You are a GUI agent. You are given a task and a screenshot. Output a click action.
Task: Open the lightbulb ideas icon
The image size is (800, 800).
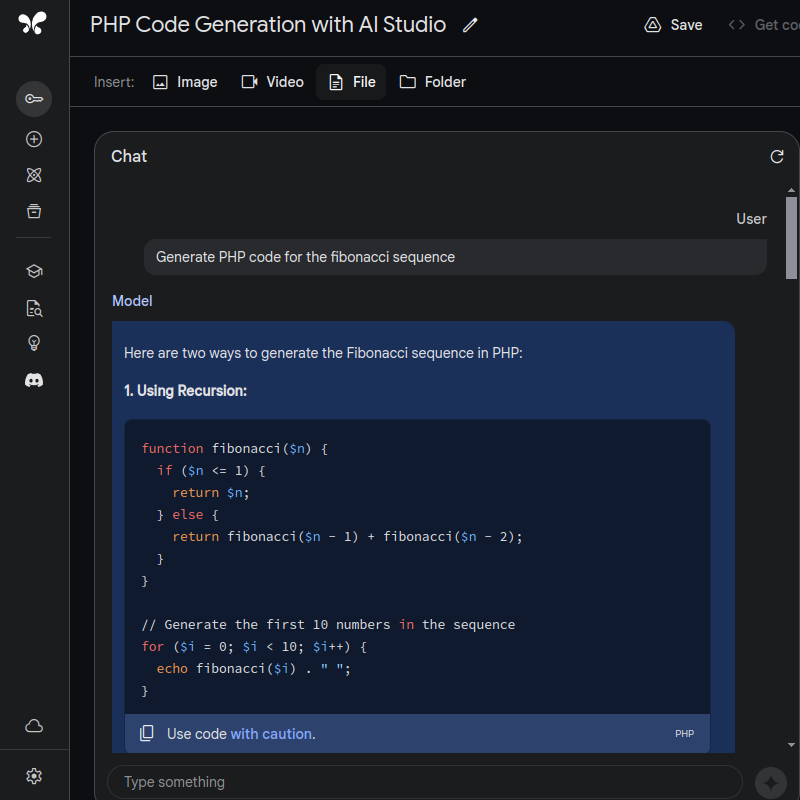pos(34,343)
